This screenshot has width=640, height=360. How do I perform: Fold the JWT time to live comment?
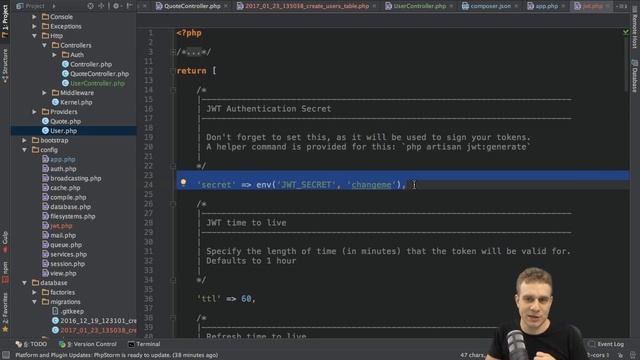tap(173, 204)
